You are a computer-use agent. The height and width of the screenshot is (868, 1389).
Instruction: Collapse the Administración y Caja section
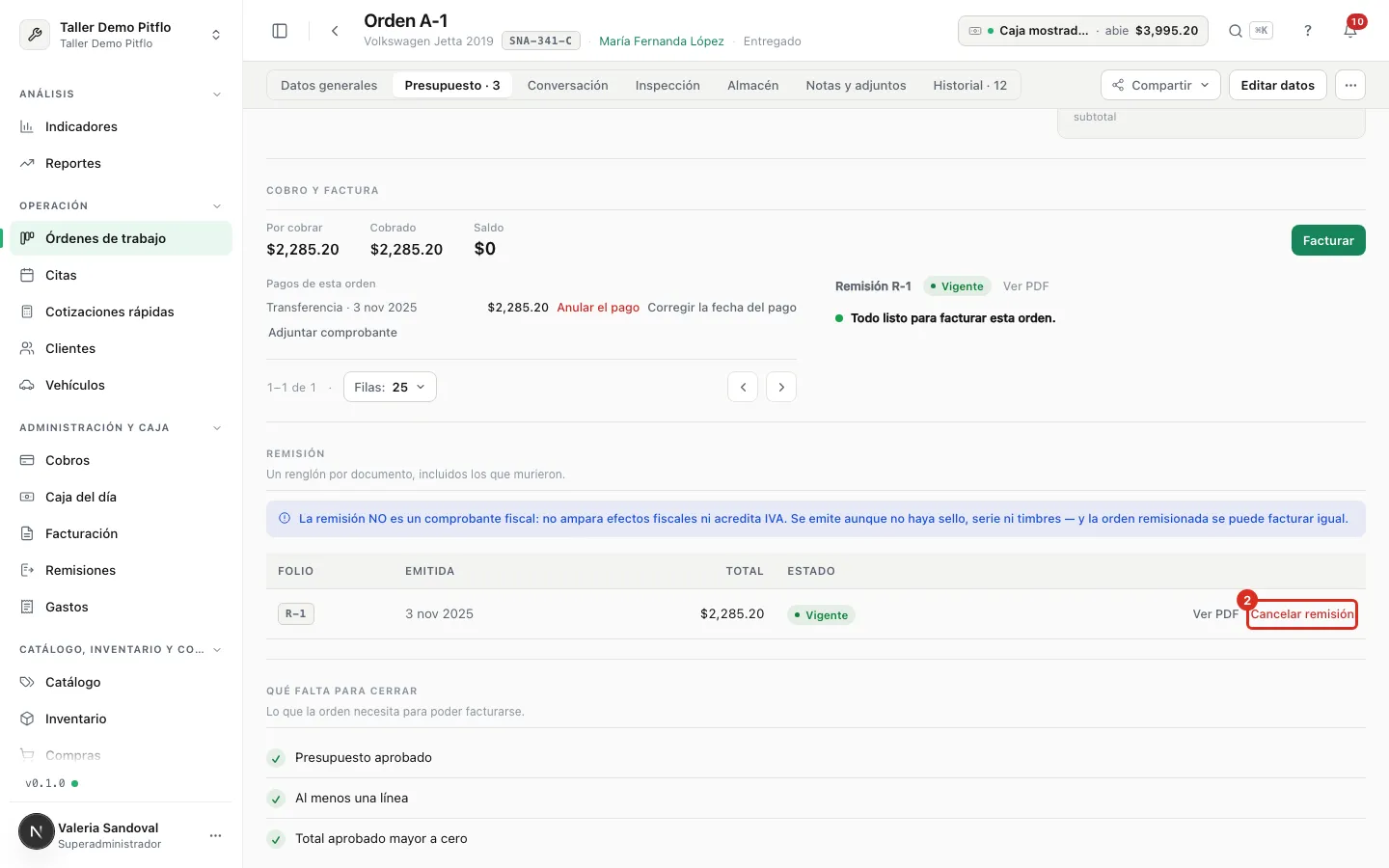click(x=217, y=428)
